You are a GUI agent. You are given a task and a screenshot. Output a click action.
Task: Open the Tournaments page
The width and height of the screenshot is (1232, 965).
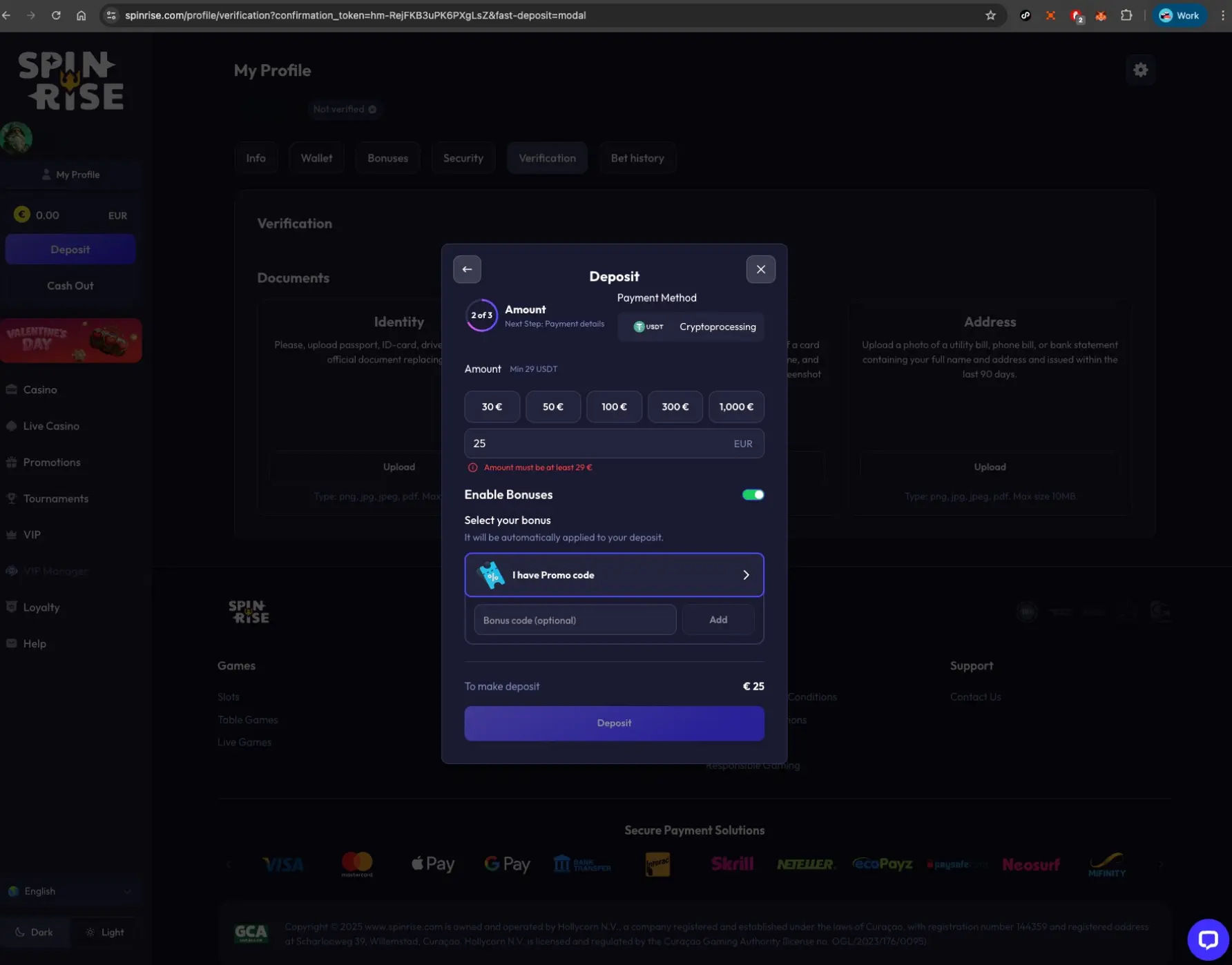tap(56, 499)
